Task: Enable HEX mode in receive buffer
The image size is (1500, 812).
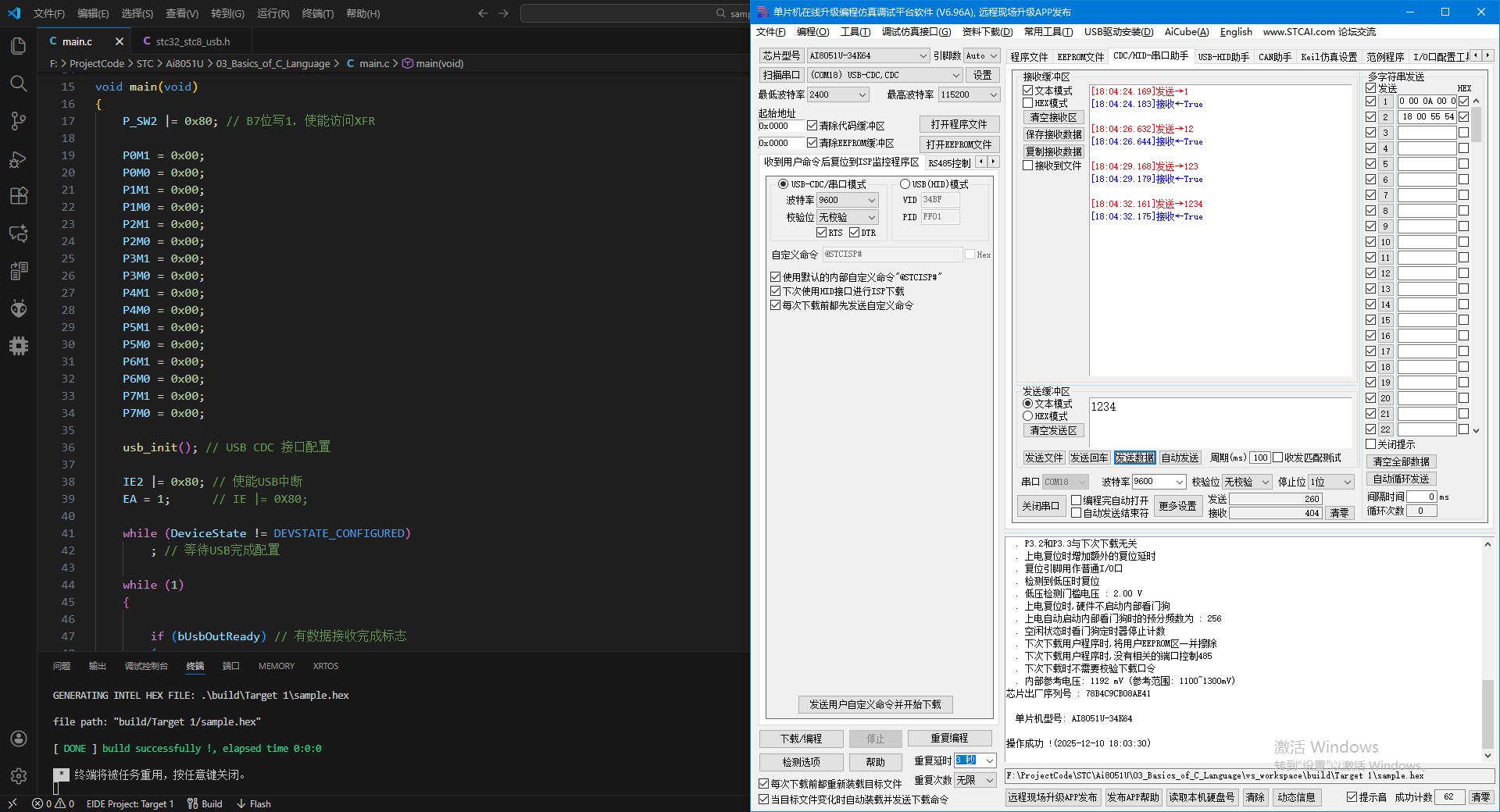Action: (x=1028, y=103)
